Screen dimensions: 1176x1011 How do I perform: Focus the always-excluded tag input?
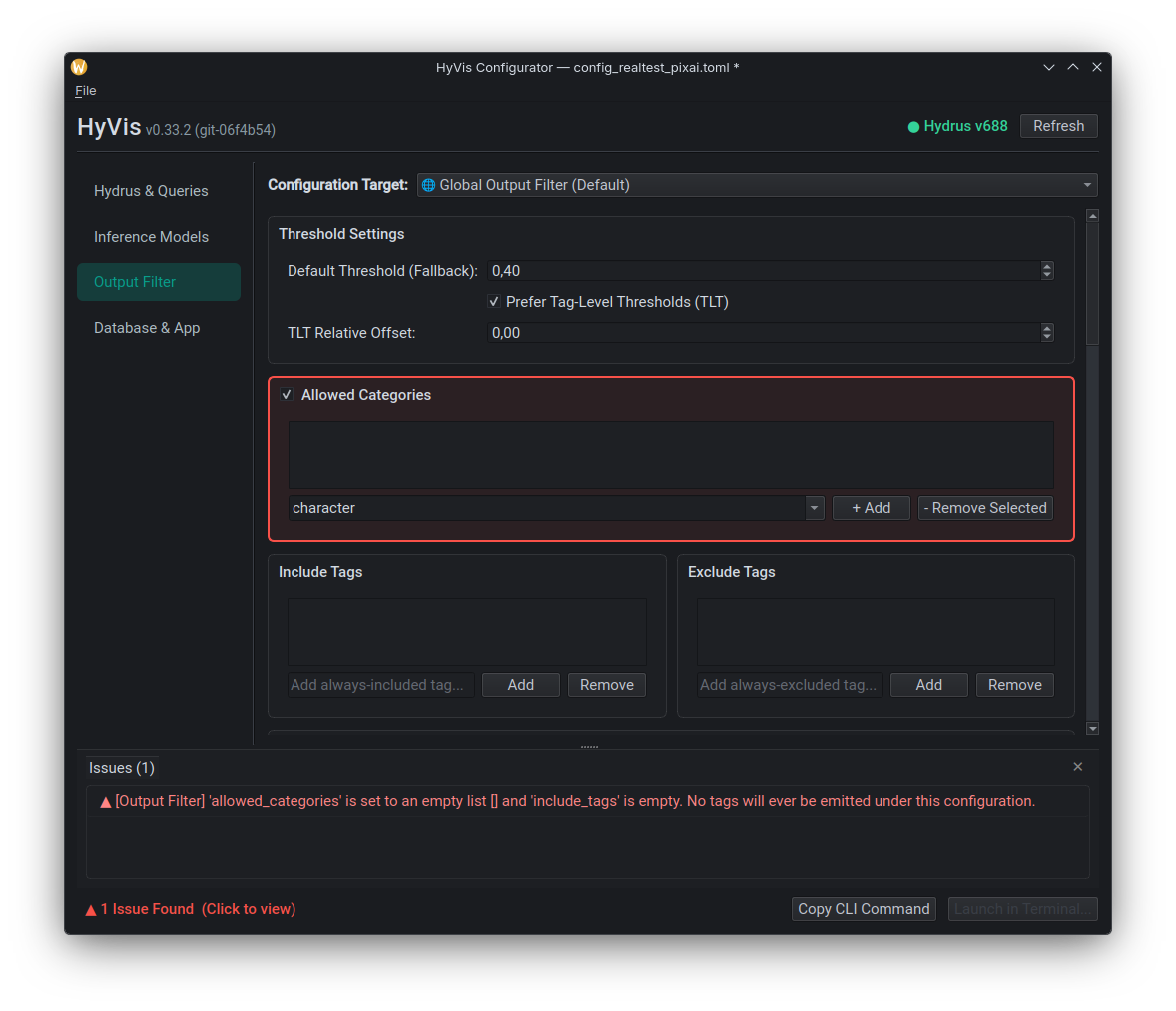tap(790, 684)
